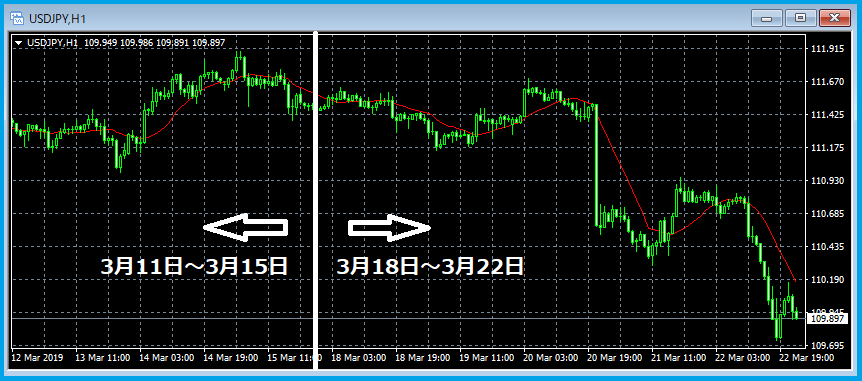Click the 111.425 price scale label
862x381 pixels.
[x=827, y=115]
